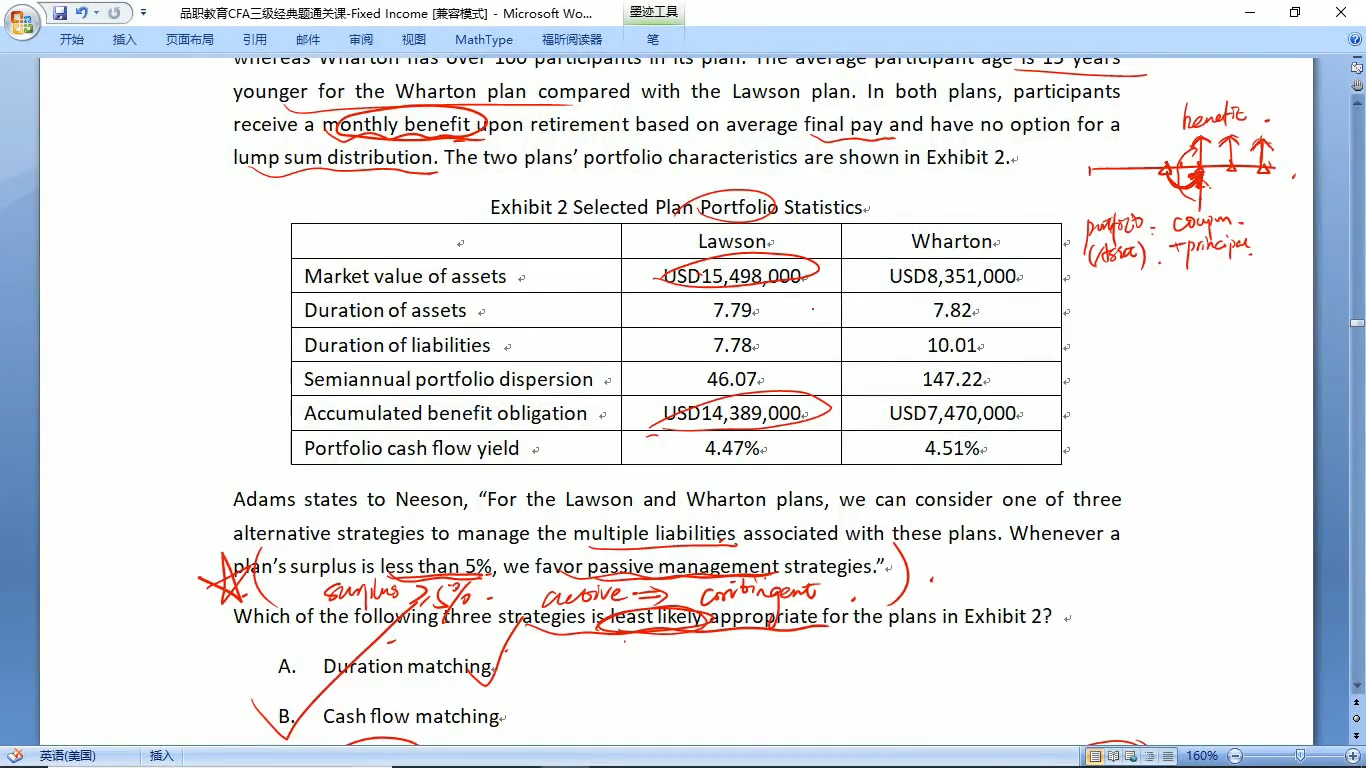
Task: Open the 页面布局 ribbon tab
Action: coord(190,40)
